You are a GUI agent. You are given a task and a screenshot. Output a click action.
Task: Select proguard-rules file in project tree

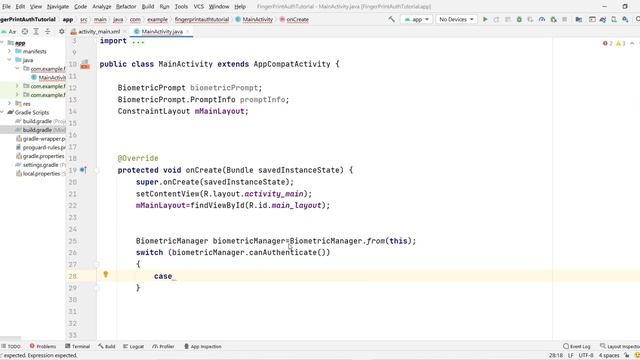pyautogui.click(x=40, y=147)
